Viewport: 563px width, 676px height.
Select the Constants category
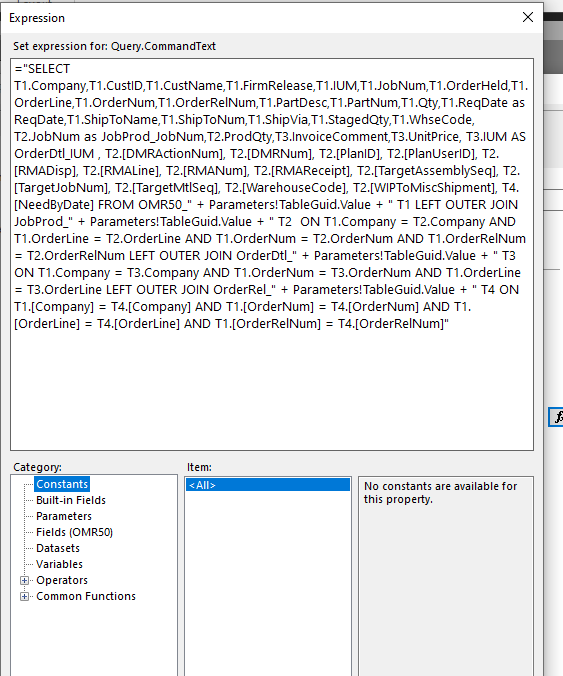[x=62, y=484]
